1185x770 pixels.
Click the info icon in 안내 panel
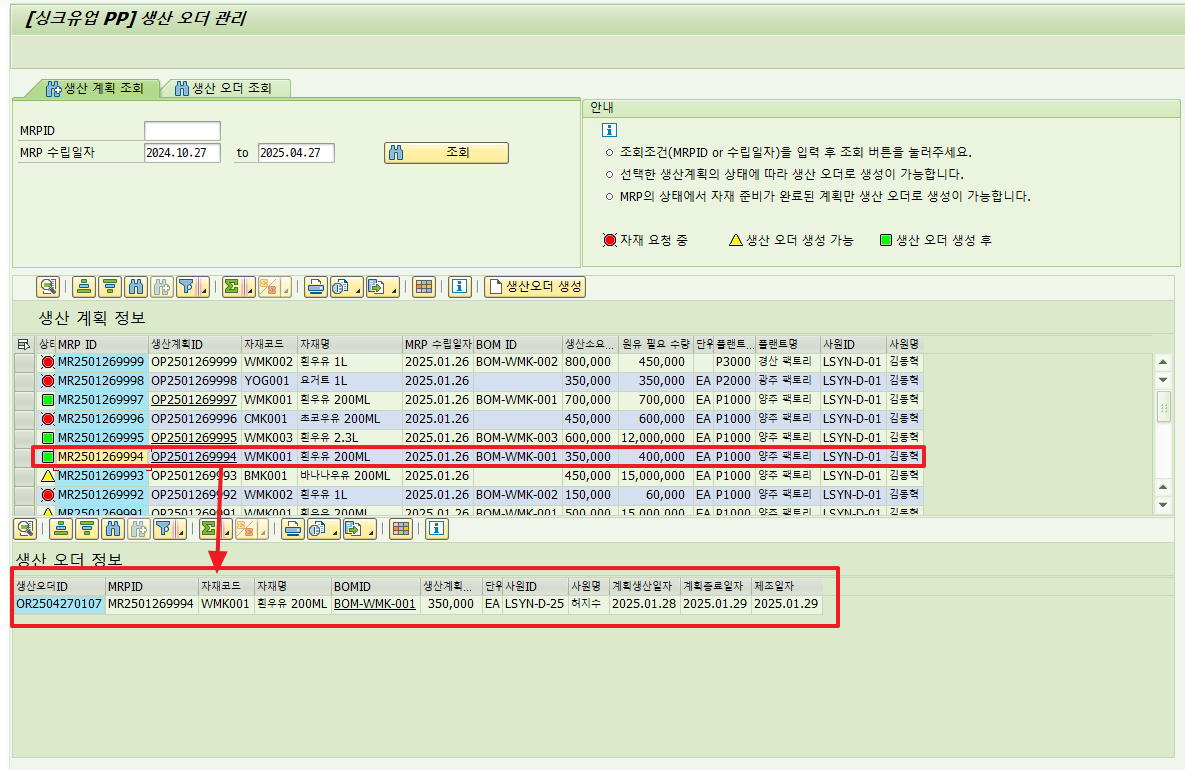[x=609, y=130]
